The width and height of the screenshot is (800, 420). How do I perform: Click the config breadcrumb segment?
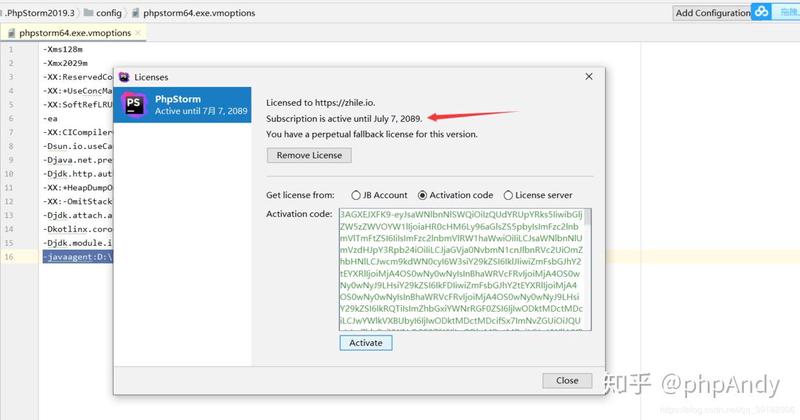click(108, 13)
